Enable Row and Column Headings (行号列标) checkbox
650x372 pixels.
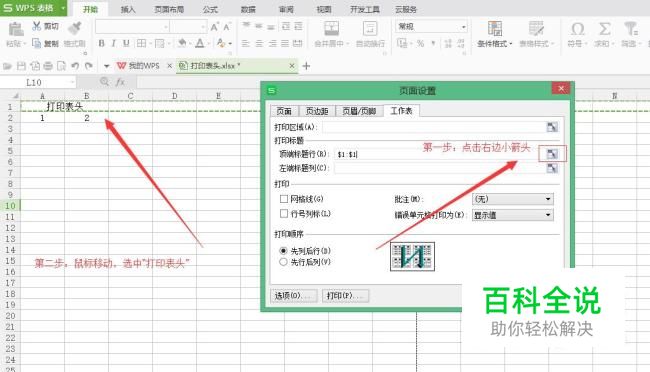(x=284, y=214)
